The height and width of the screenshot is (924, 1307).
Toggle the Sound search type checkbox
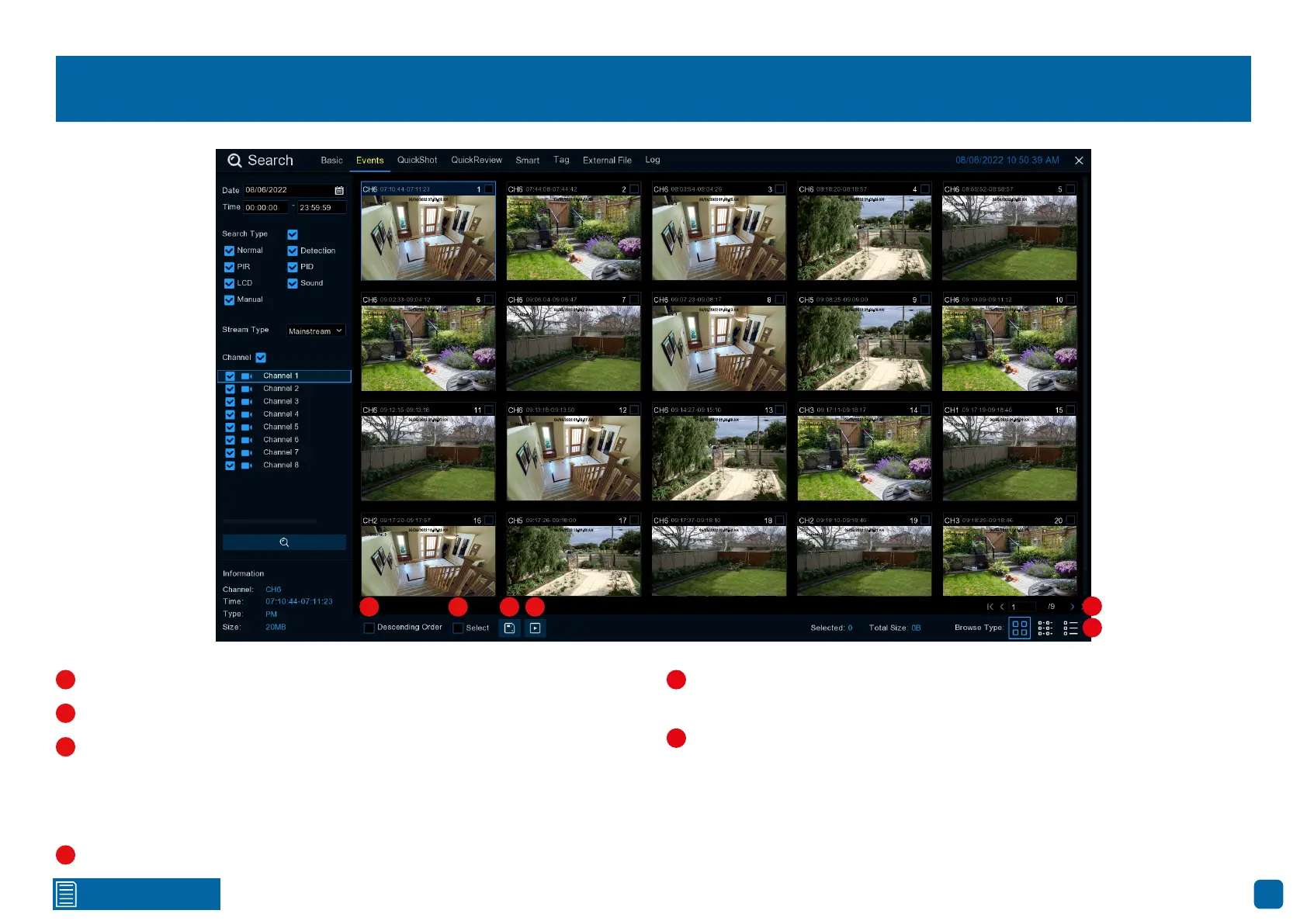pos(293,283)
